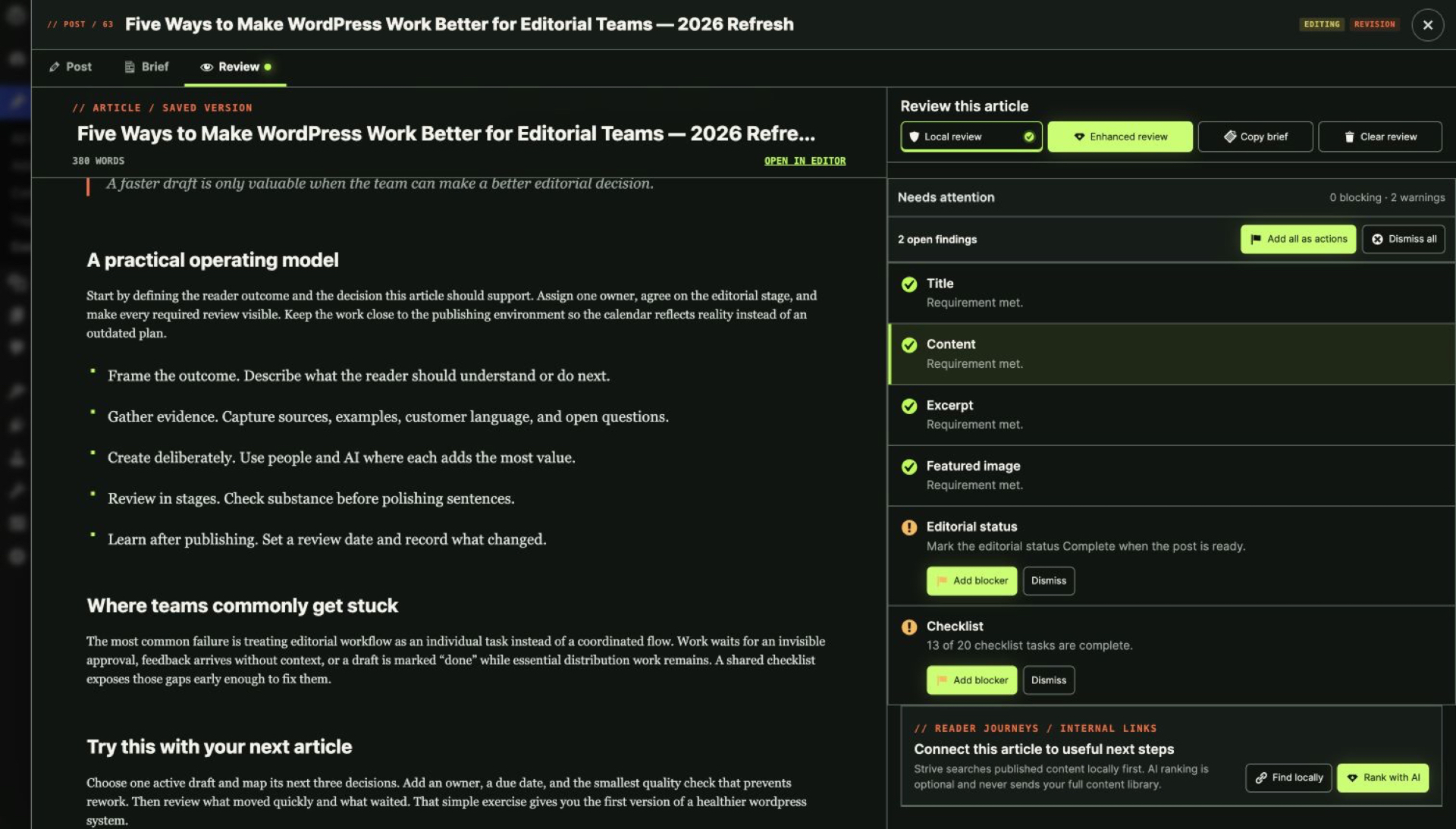This screenshot has height=829, width=1456.
Task: Click the 380 WORDS count label
Action: (99, 161)
